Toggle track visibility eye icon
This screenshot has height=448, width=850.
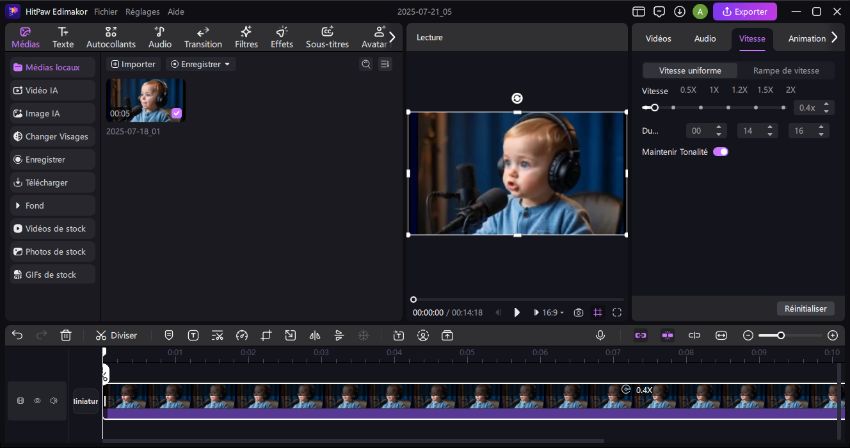[x=37, y=401]
